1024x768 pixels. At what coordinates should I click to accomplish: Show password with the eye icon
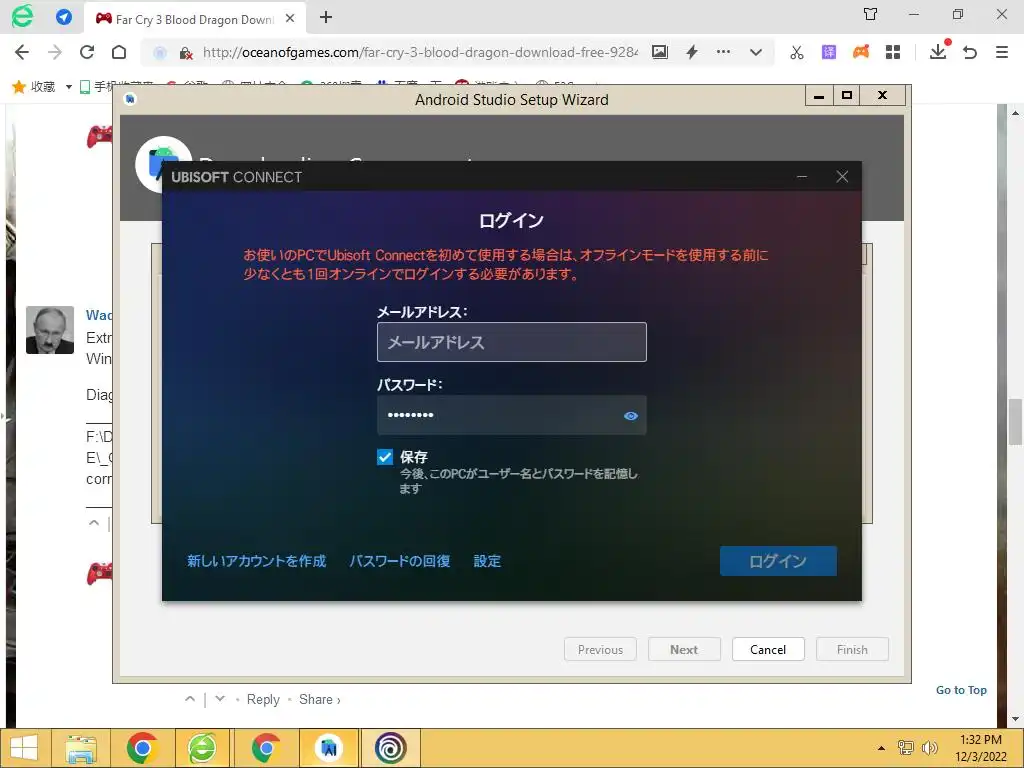point(630,415)
